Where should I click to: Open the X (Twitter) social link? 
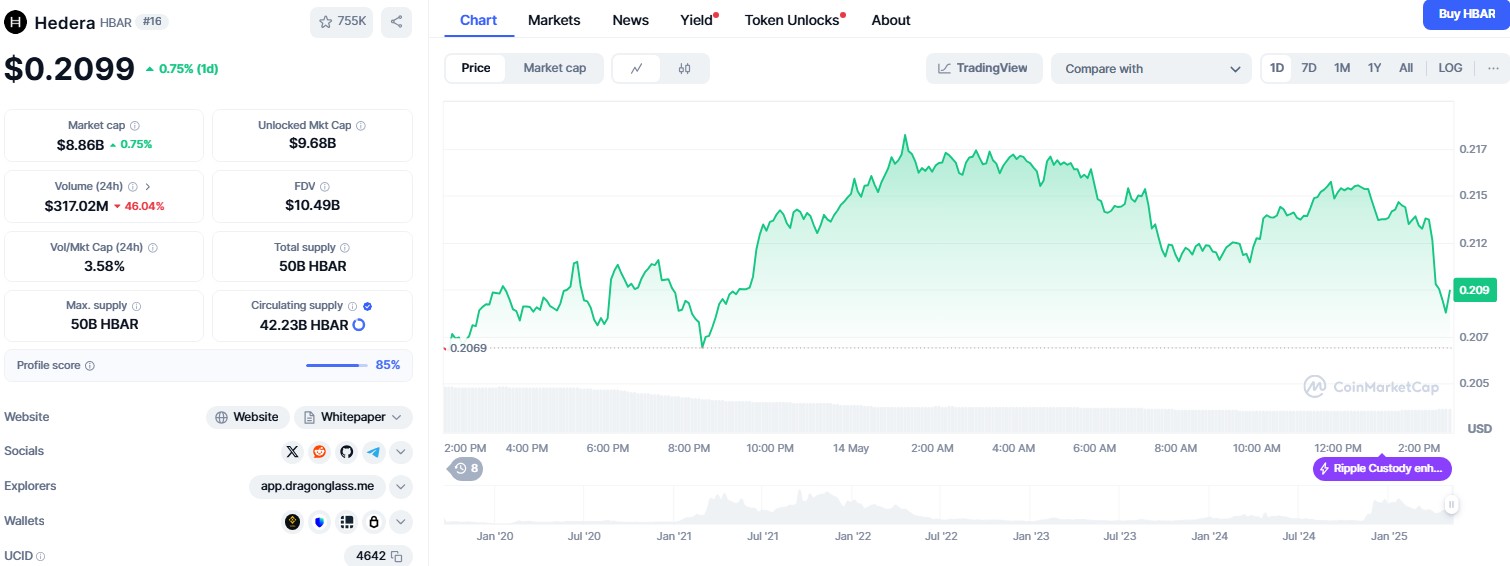click(x=292, y=452)
